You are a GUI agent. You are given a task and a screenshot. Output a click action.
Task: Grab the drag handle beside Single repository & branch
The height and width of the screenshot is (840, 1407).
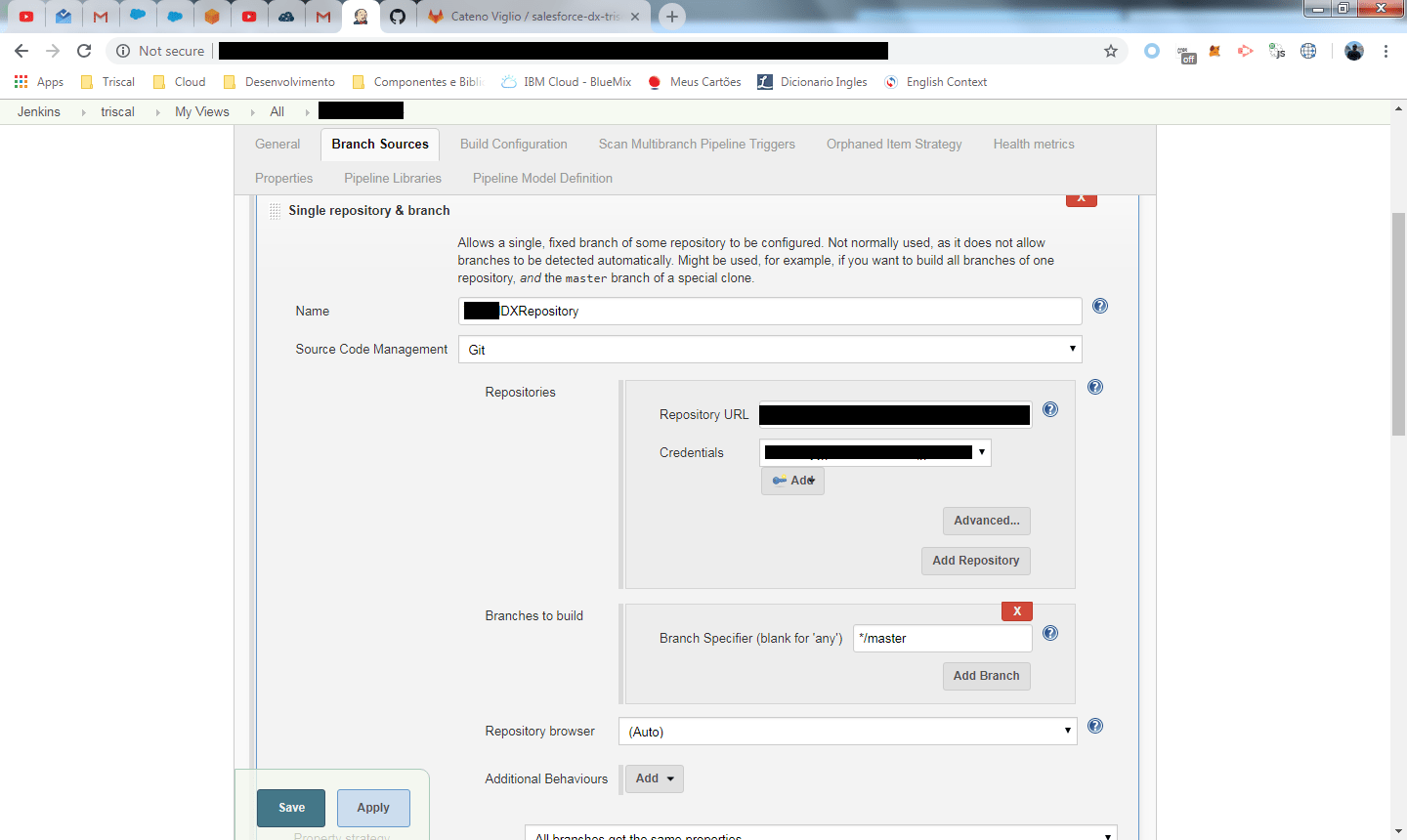(x=275, y=211)
